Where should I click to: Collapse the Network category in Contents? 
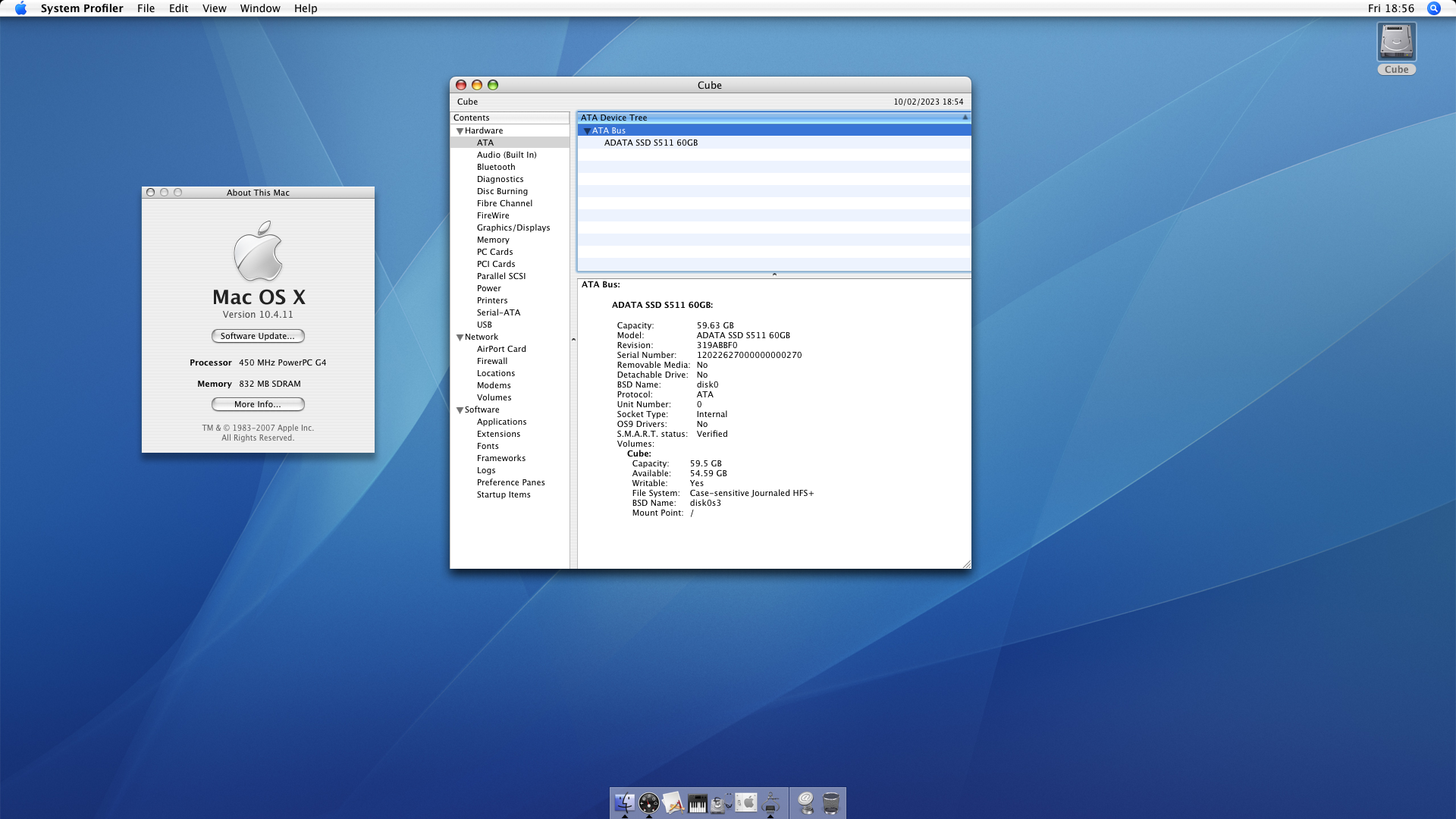[x=460, y=337]
